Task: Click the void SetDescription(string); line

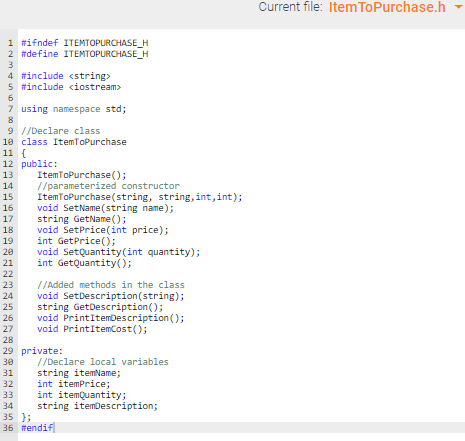Action: [111, 296]
